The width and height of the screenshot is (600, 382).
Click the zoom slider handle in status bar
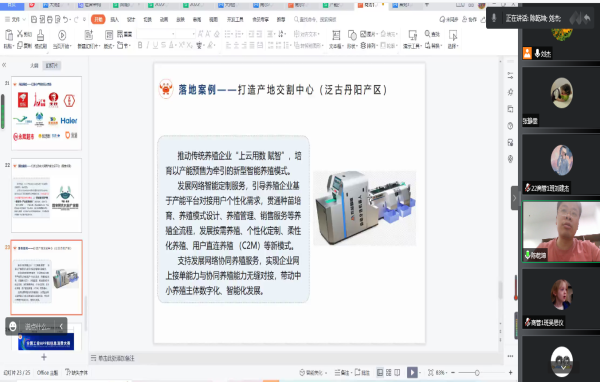[477, 372]
